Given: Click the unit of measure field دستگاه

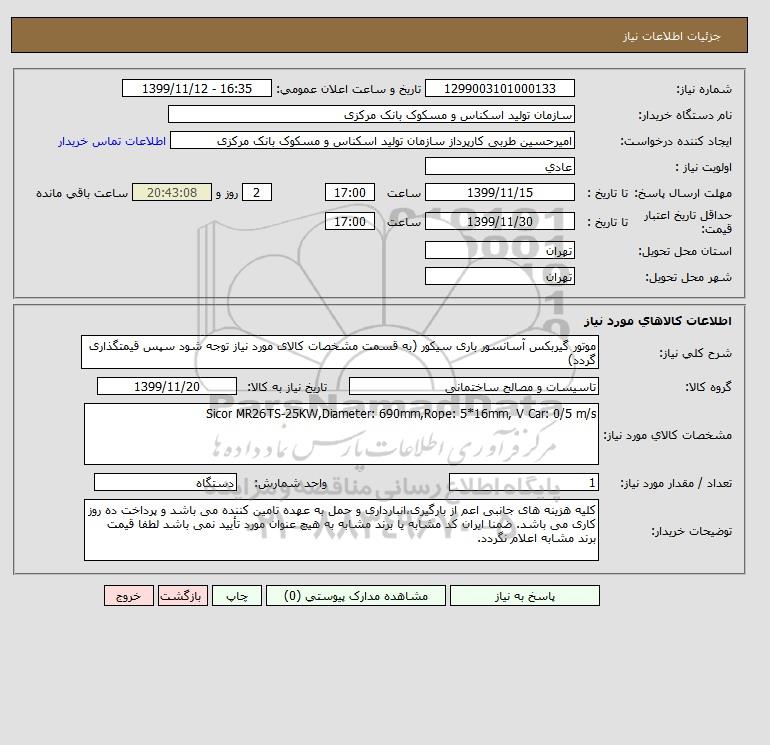Looking at the screenshot, I should point(165,483).
